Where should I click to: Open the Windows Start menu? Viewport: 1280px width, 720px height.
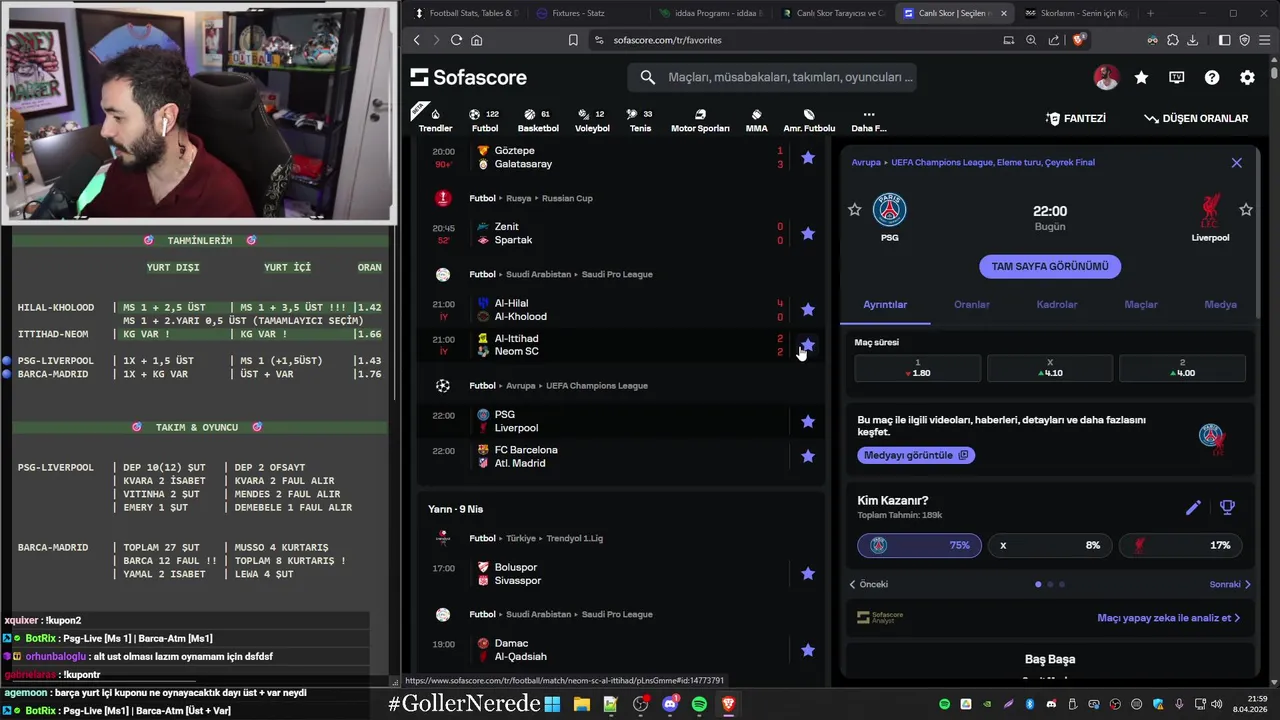click(x=552, y=704)
